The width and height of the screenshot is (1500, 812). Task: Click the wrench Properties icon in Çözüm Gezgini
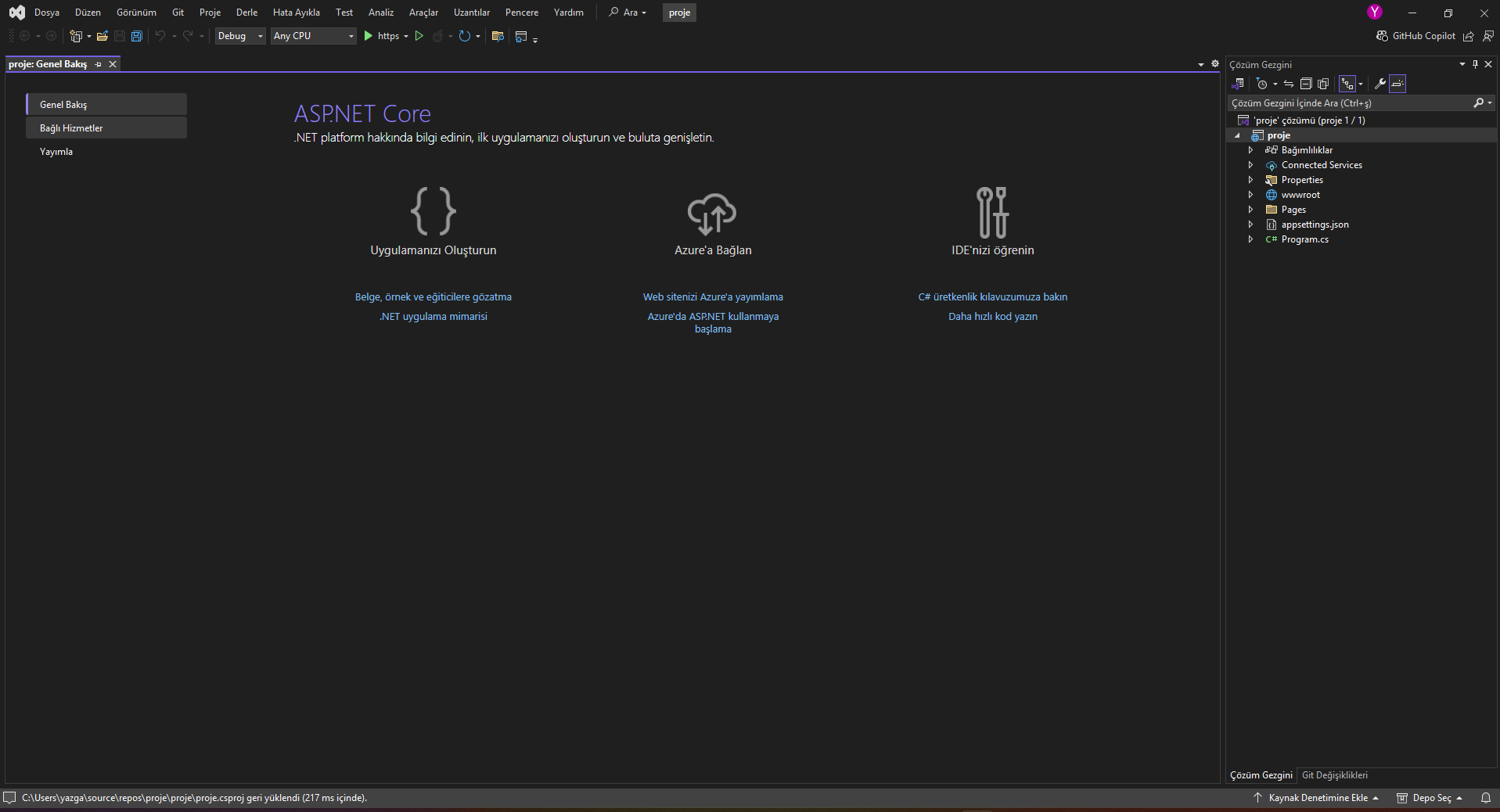(1380, 84)
